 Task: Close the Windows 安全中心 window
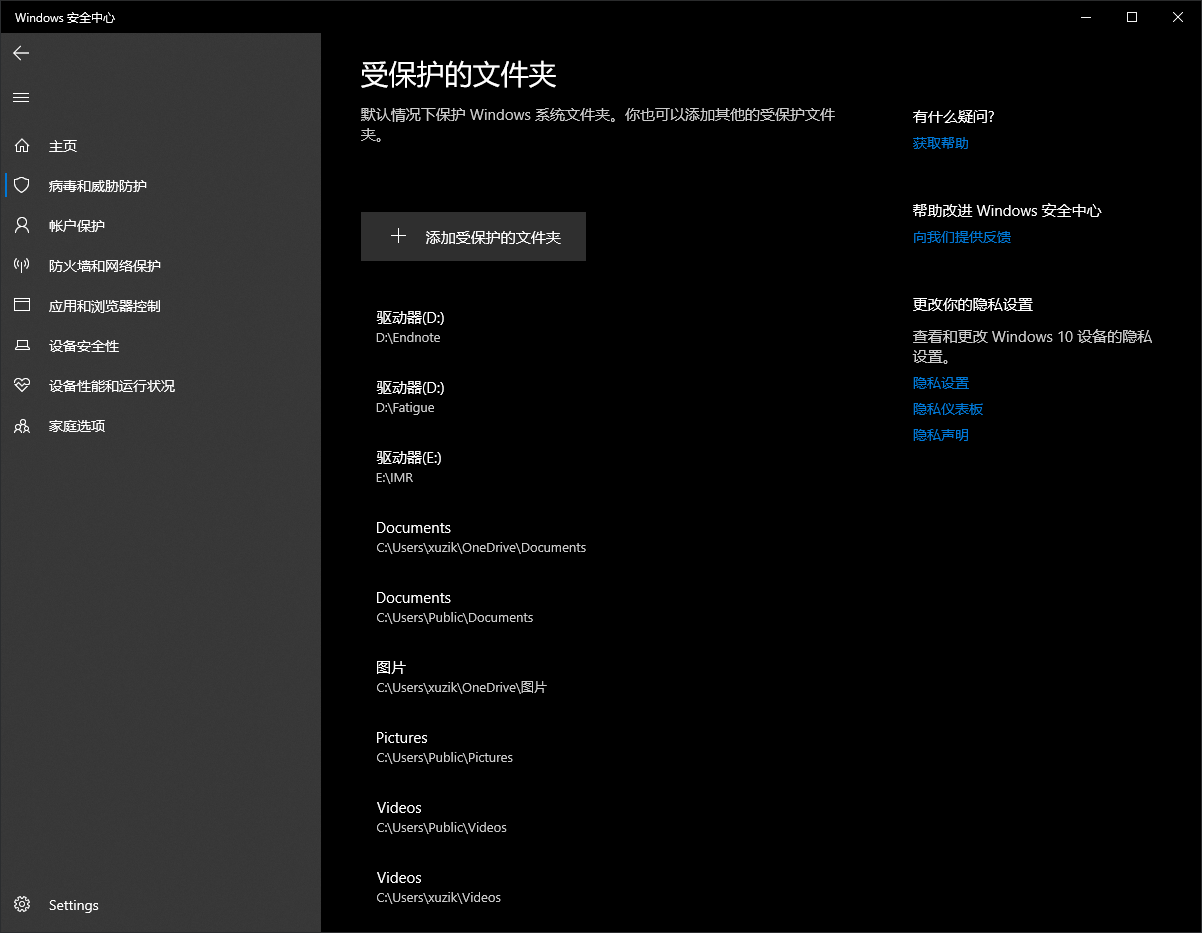click(x=1178, y=16)
